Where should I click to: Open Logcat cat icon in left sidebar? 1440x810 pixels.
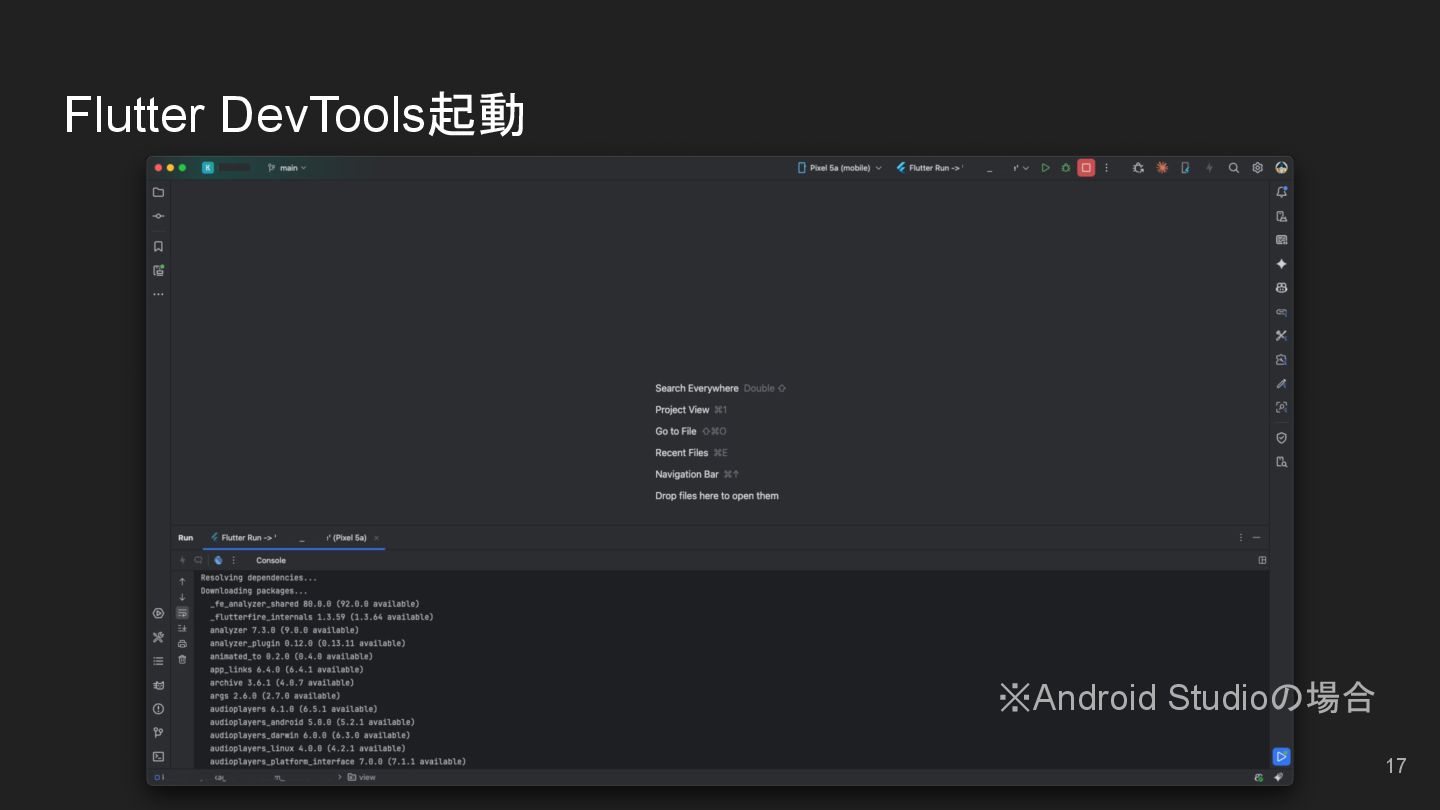point(158,685)
